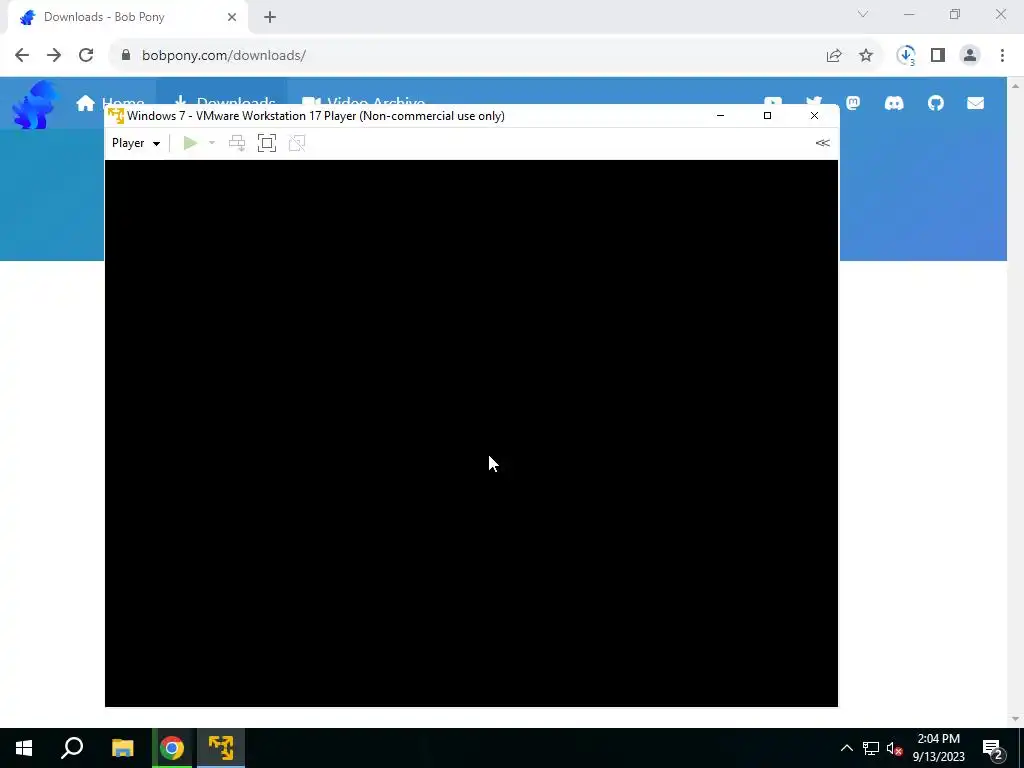The height and width of the screenshot is (768, 1024).
Task: Click the Bob Pony site logo
Action: click(35, 104)
